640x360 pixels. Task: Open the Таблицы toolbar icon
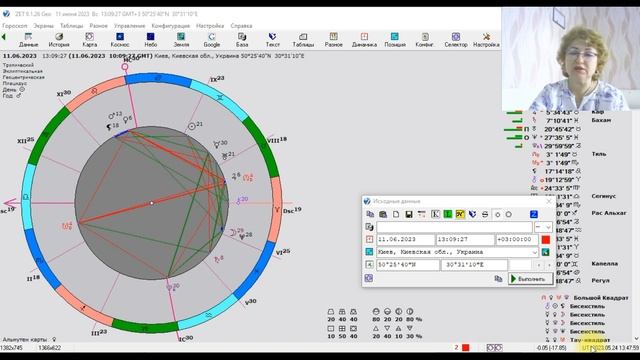[x=303, y=40]
